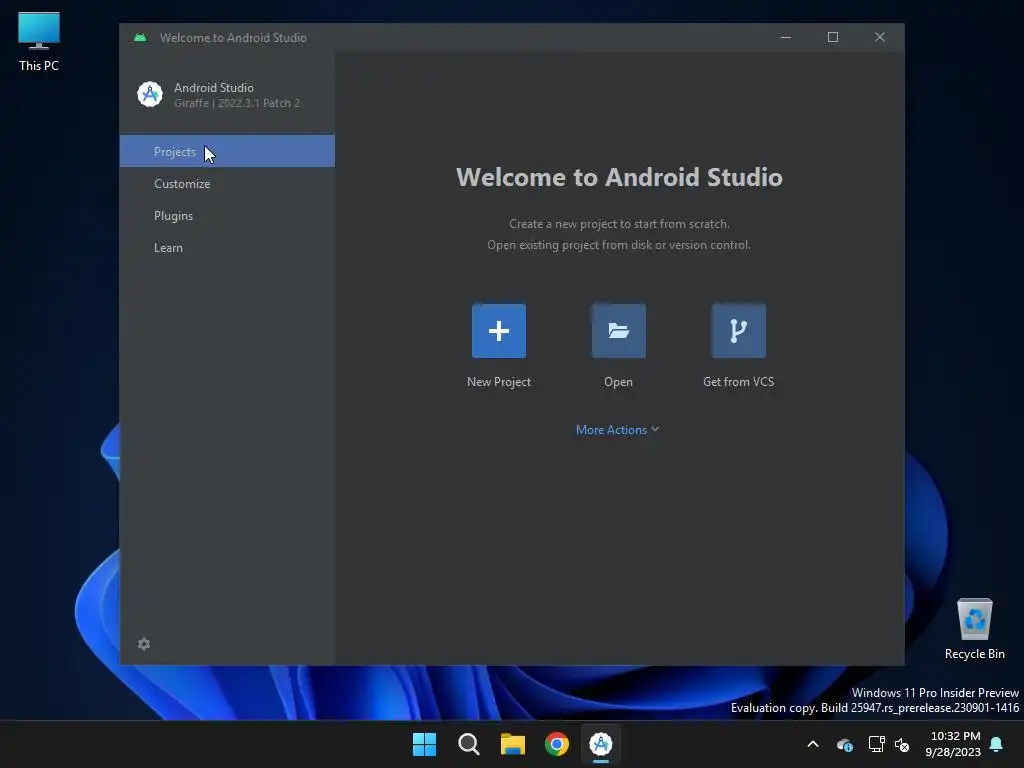
Task: Click the 'Welcome to Android Studio' heading
Action: [x=619, y=177]
